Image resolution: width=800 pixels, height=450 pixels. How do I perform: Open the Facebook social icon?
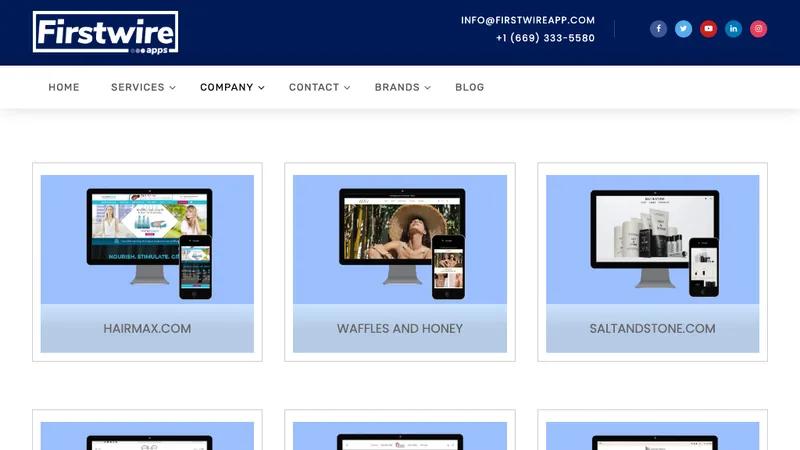(x=658, y=29)
